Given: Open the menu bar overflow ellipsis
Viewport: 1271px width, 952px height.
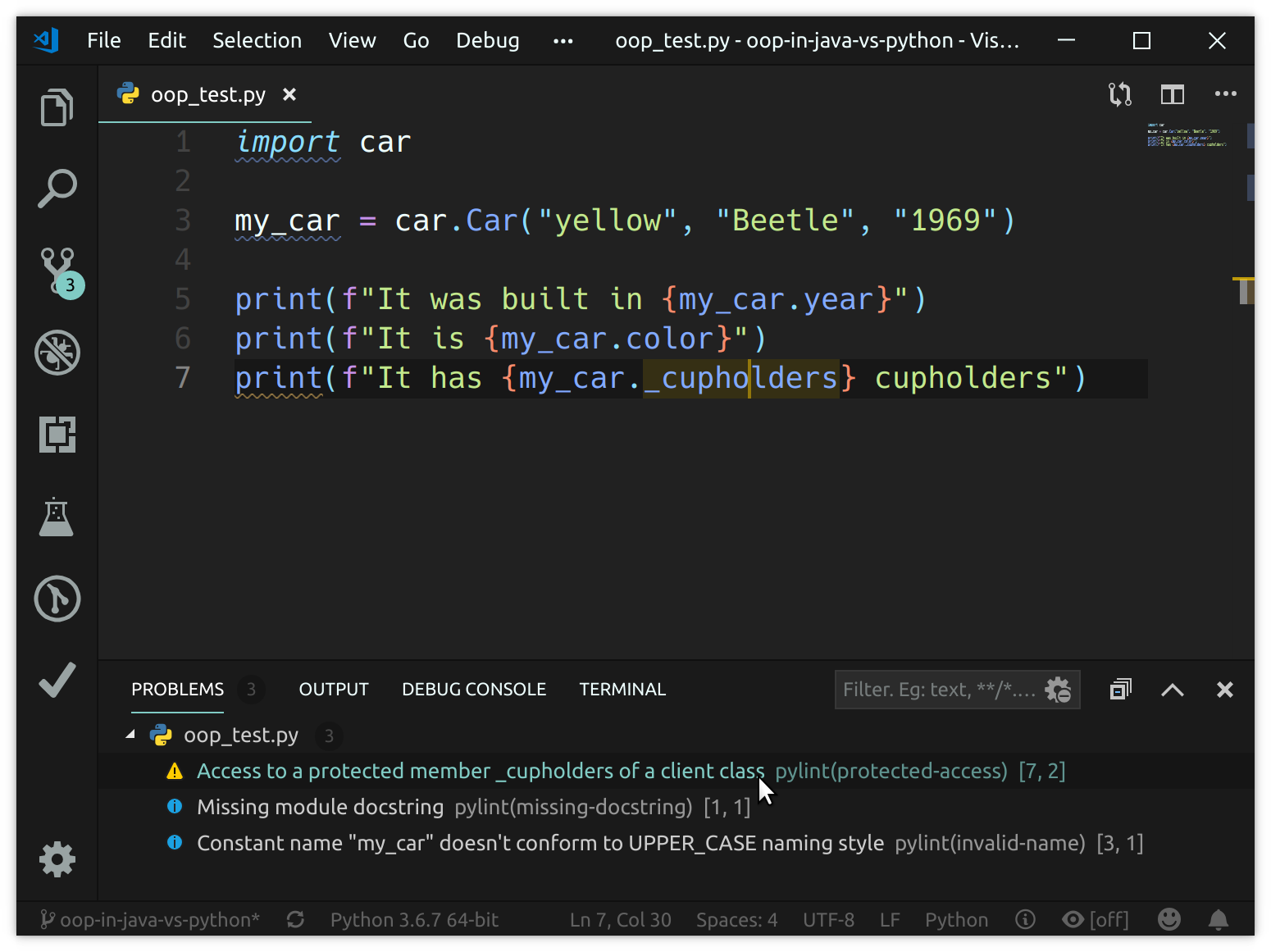Looking at the screenshot, I should (563, 40).
